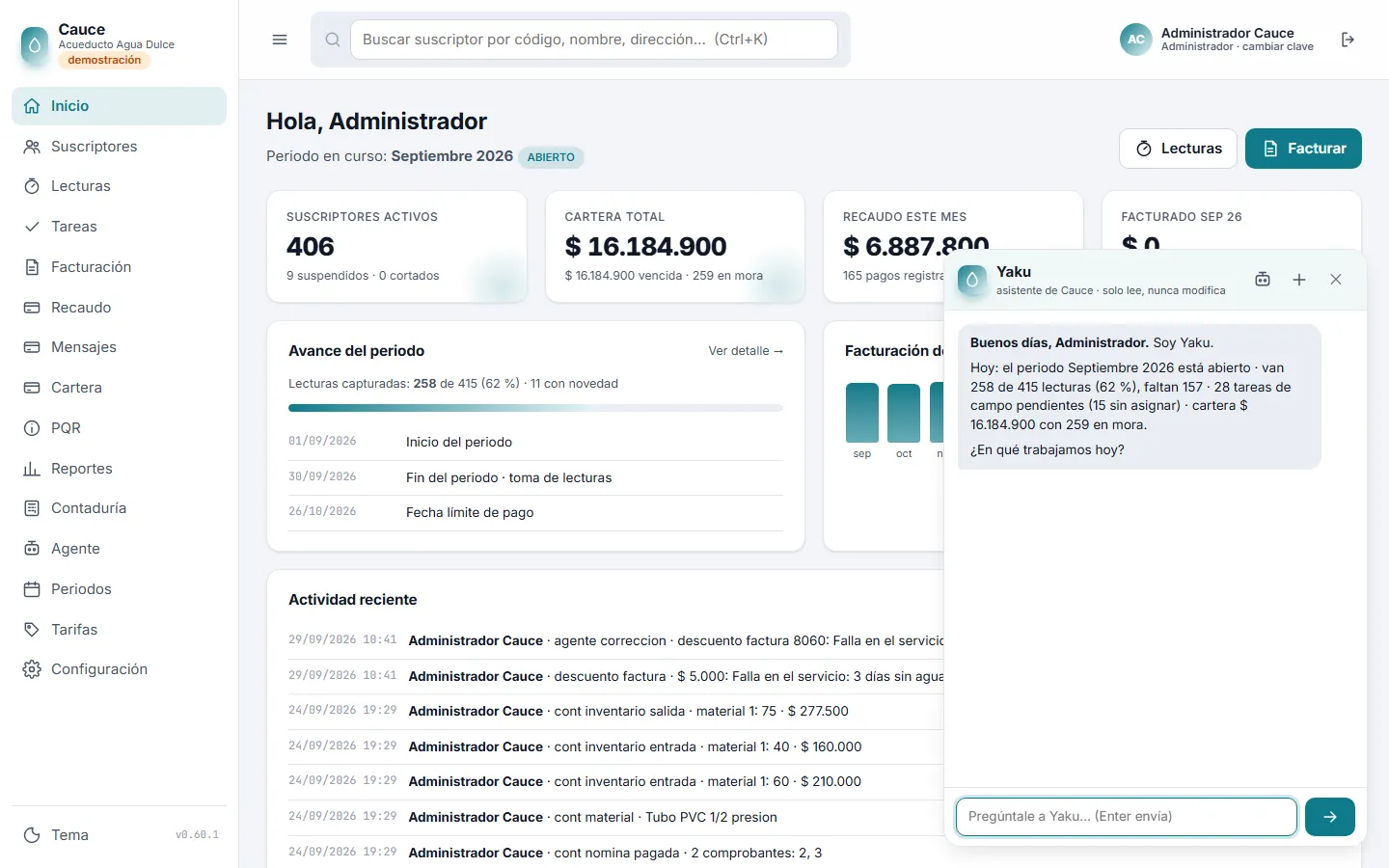This screenshot has width=1389, height=868.
Task: Click the Tubo PVC 1/2 presion activity row
Action: click(x=615, y=817)
